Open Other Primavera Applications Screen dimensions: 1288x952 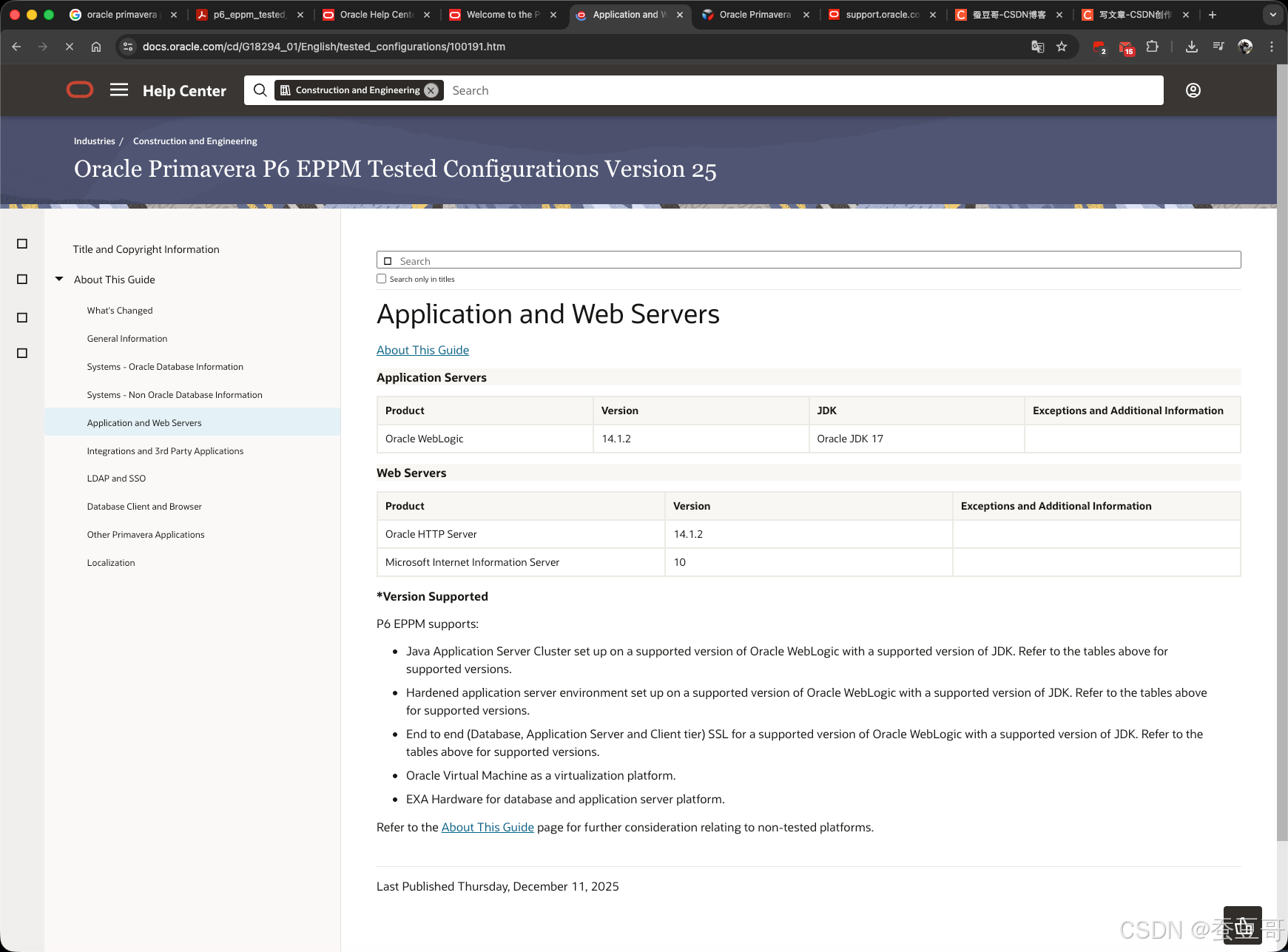(146, 535)
